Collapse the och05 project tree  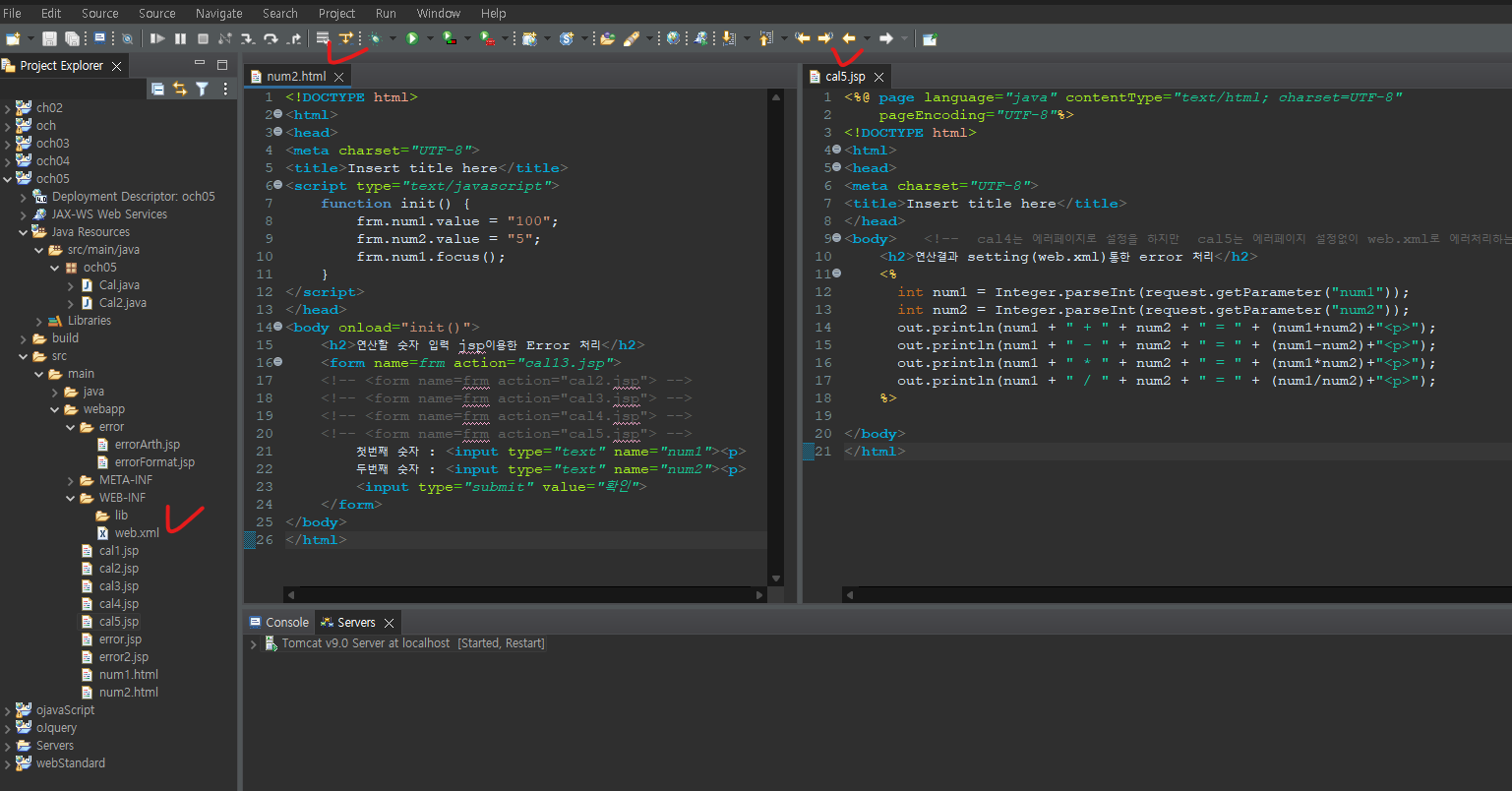pos(8,178)
